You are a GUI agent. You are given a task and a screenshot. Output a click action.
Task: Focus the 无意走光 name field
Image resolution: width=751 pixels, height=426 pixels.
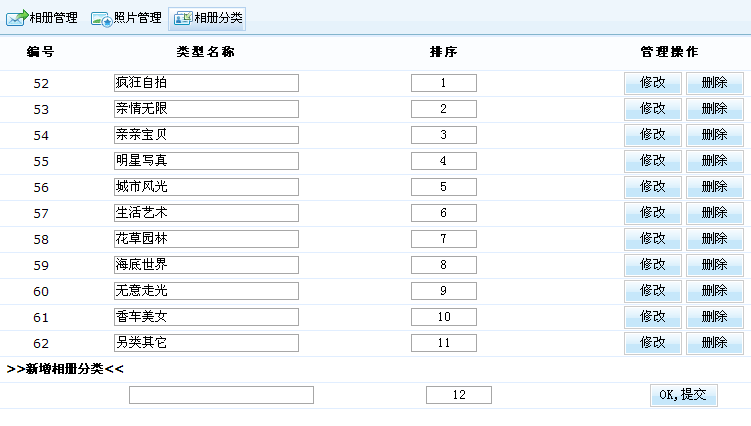point(206,291)
